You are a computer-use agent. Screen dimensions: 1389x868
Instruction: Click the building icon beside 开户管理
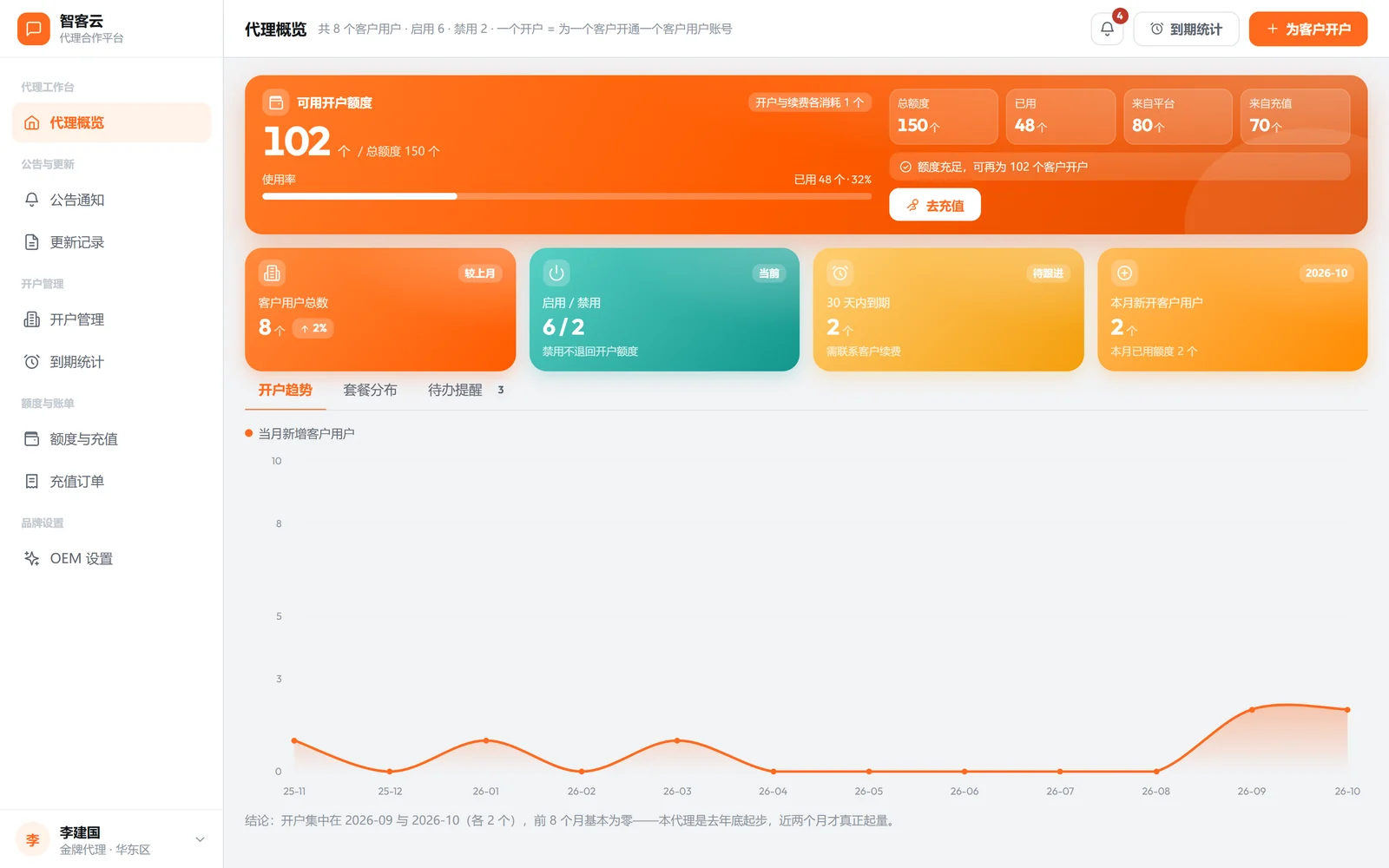pos(32,319)
